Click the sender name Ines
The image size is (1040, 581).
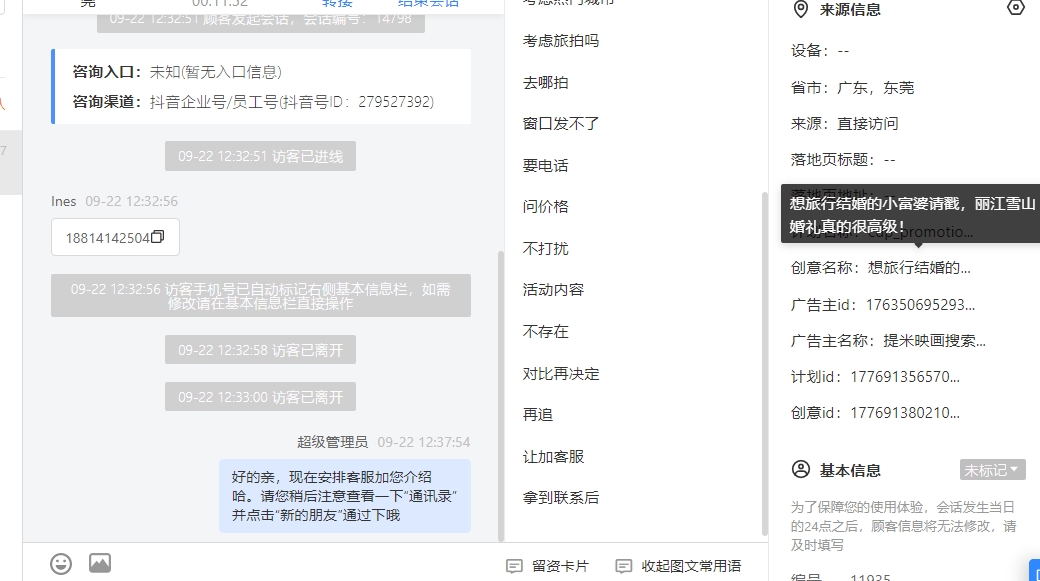(64, 201)
